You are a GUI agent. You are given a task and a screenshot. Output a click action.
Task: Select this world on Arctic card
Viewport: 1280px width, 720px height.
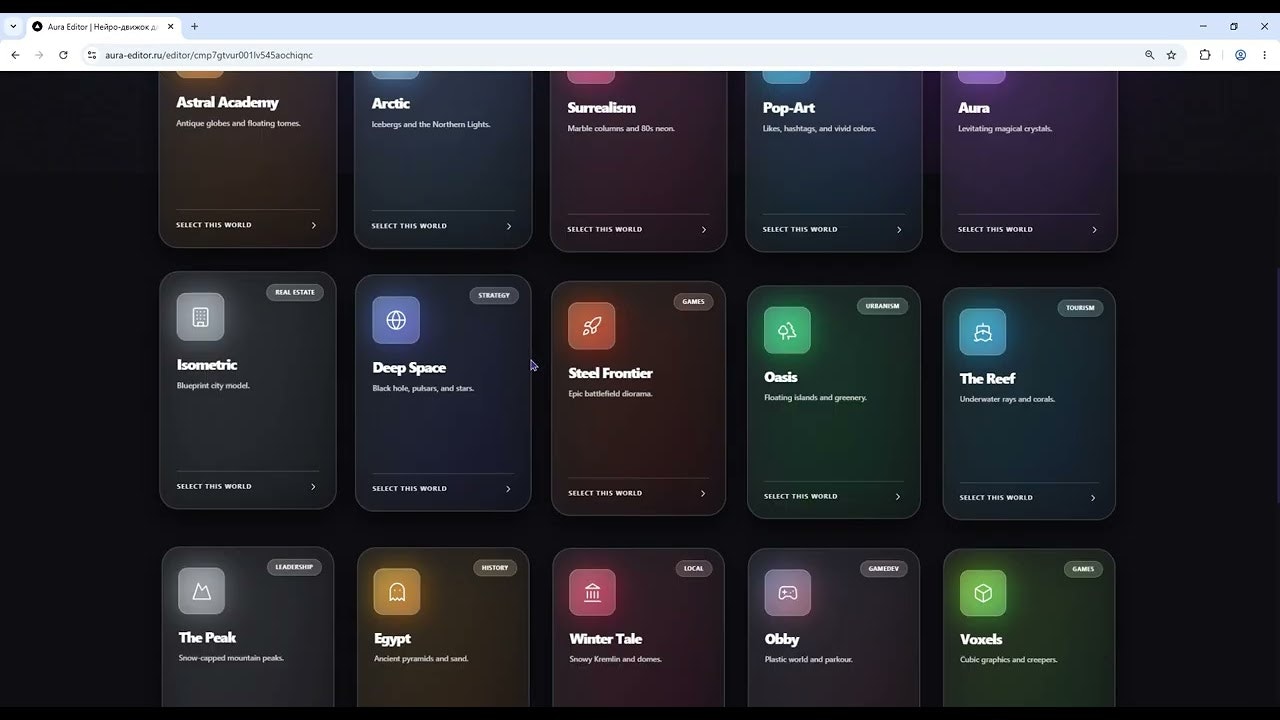(409, 226)
